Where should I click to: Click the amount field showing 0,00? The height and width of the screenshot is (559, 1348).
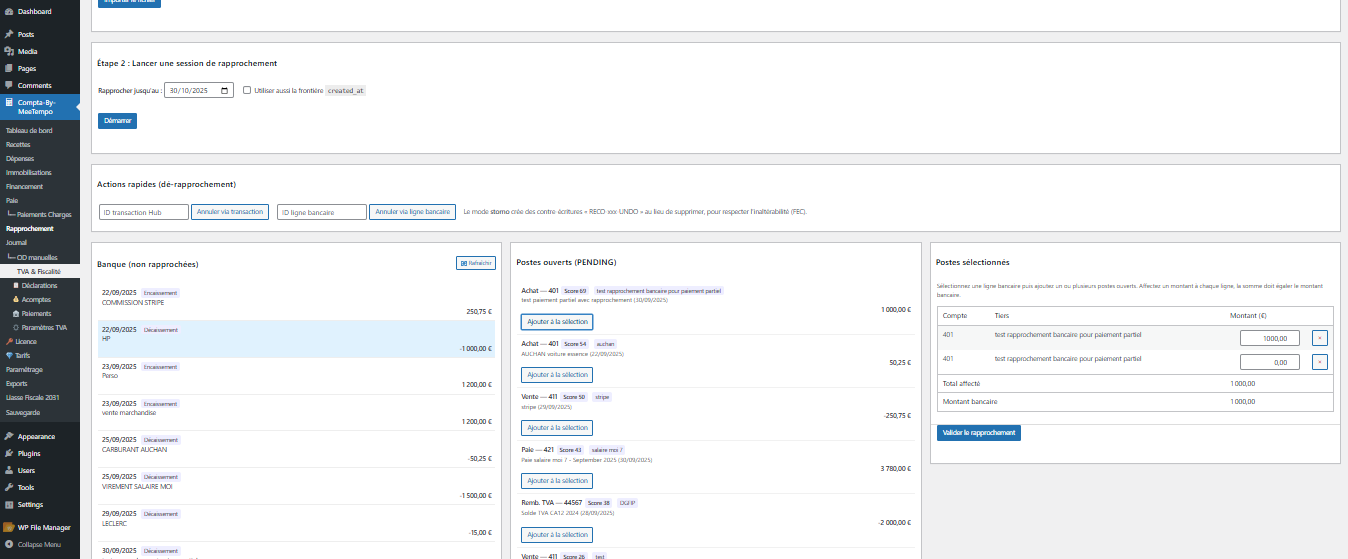coord(1270,362)
